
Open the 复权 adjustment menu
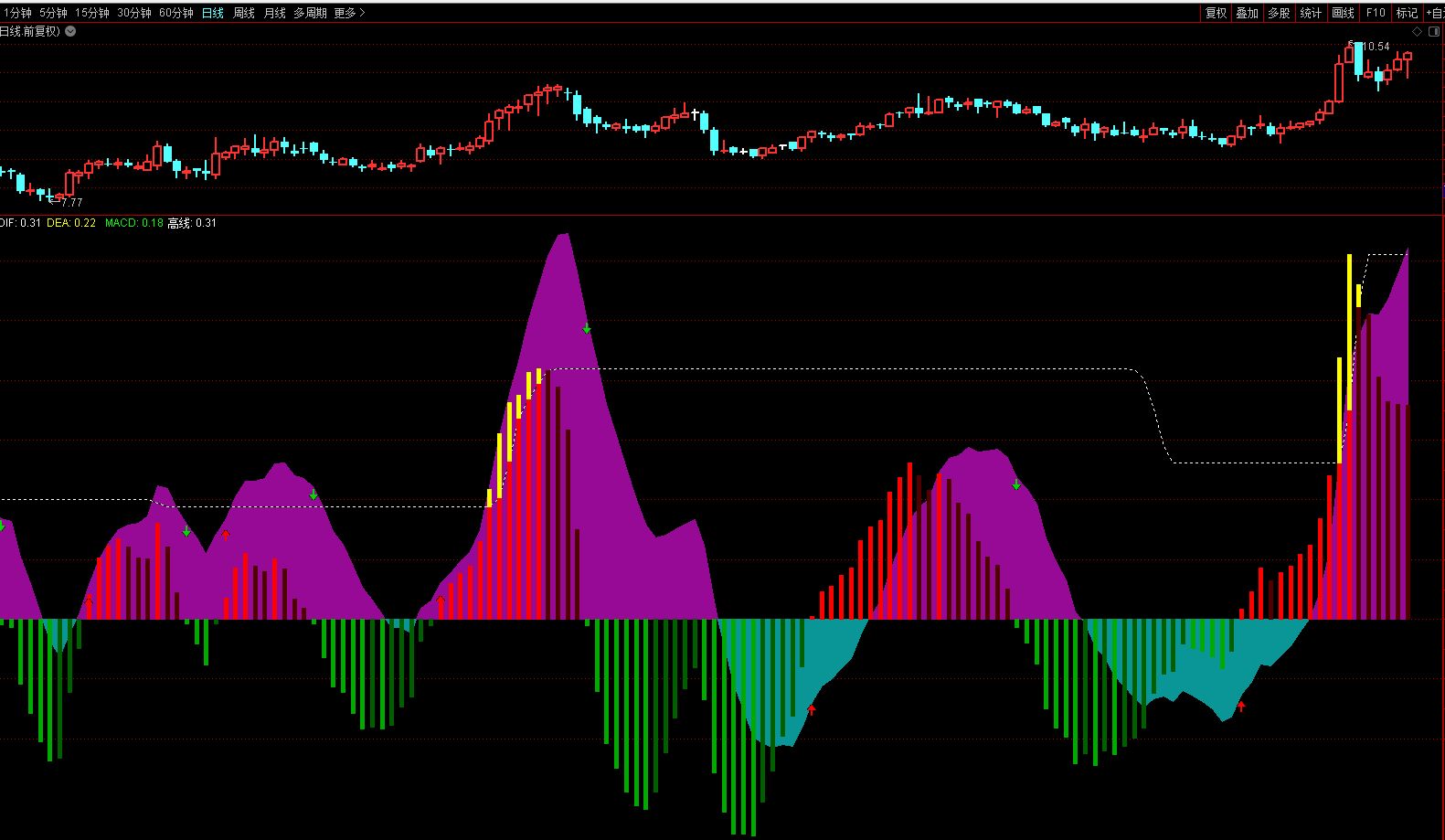tap(1216, 13)
